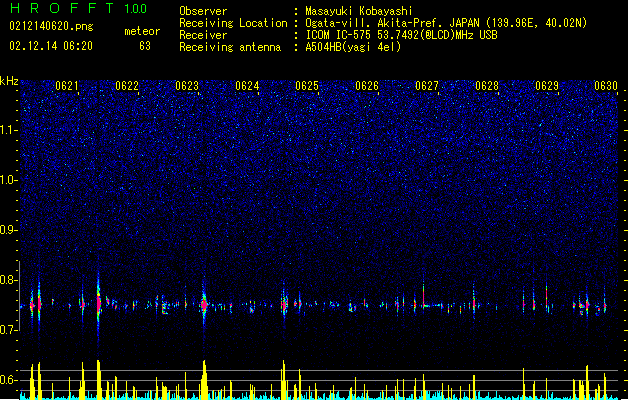Select the file name 0212140620.png
Screen dimensions: 629x400
coord(51,26)
